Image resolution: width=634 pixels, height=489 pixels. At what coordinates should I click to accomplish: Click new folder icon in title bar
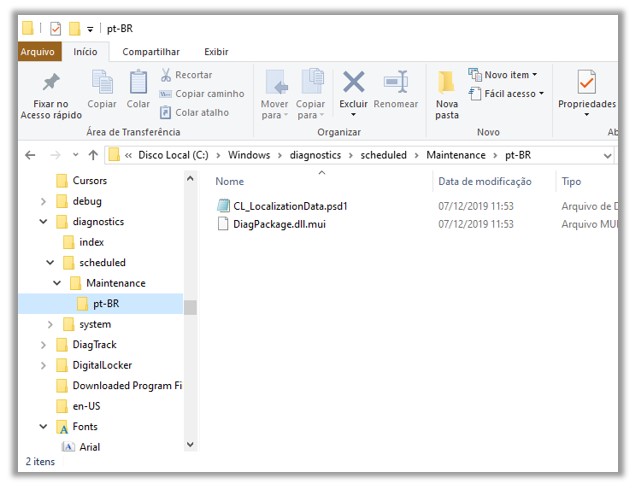point(74,29)
